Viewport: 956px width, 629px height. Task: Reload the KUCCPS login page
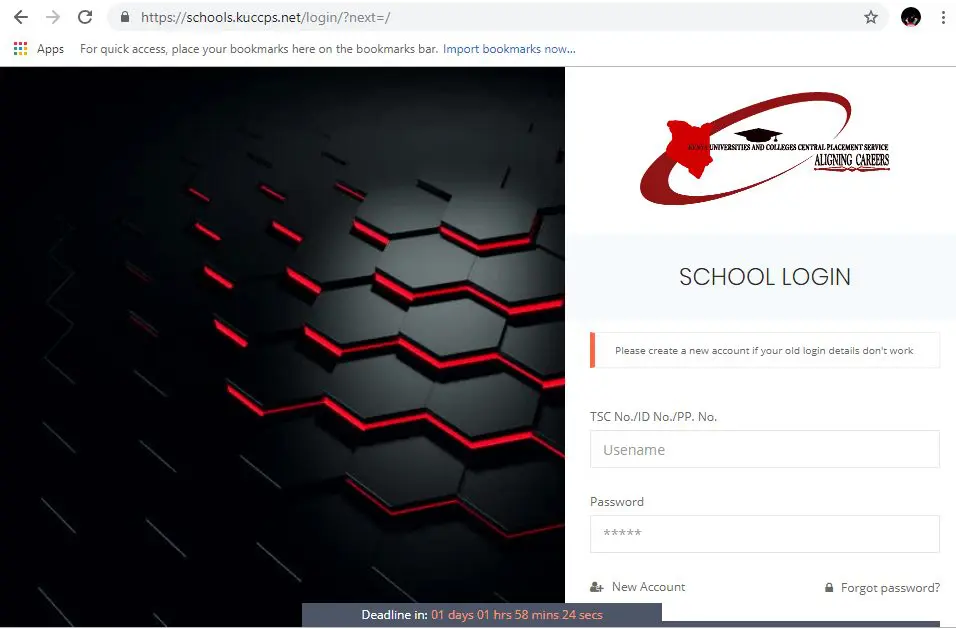pos(85,17)
